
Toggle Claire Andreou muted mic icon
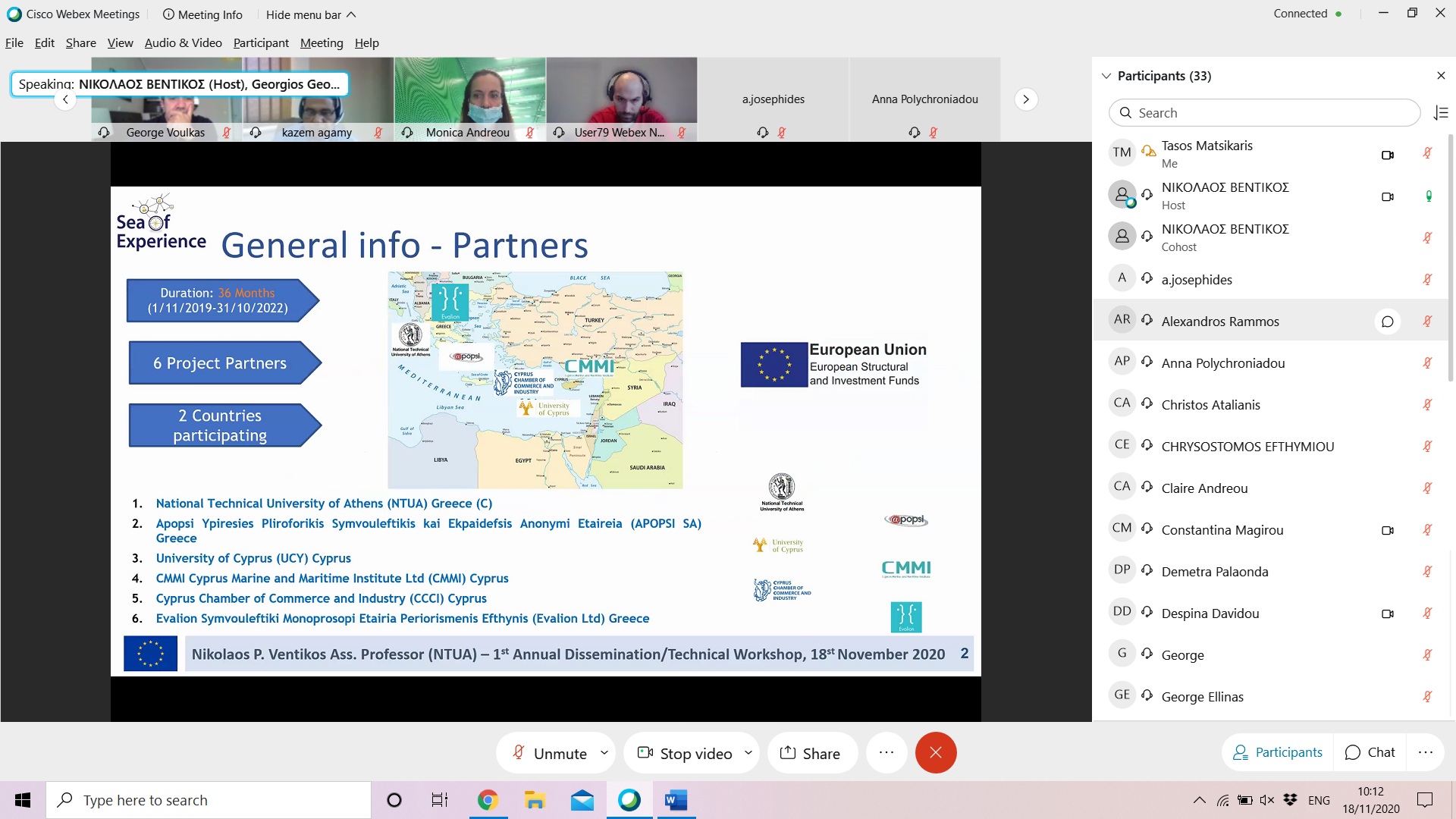pyautogui.click(x=1427, y=488)
